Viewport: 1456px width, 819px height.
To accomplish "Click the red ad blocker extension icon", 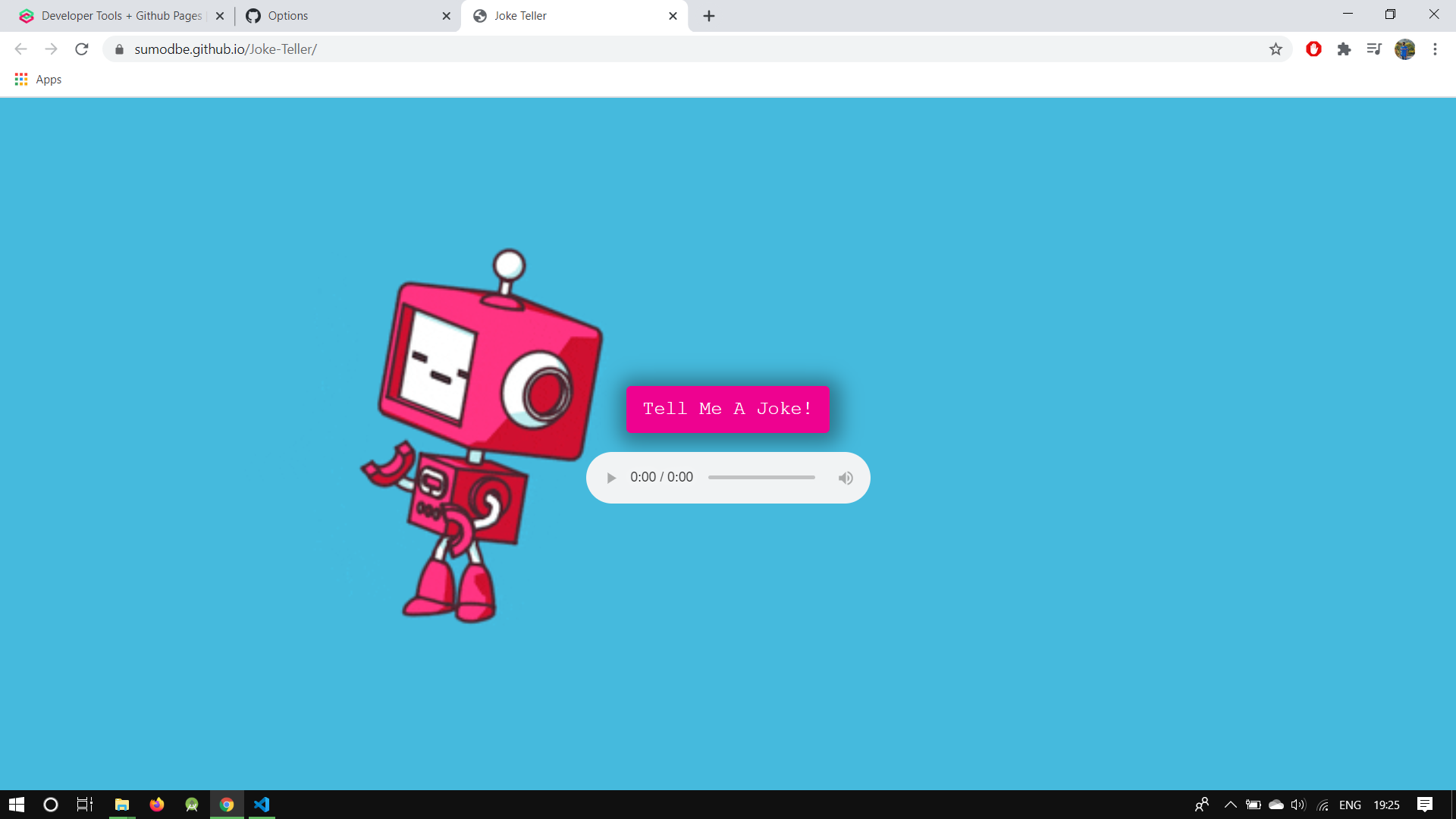I will click(x=1313, y=49).
